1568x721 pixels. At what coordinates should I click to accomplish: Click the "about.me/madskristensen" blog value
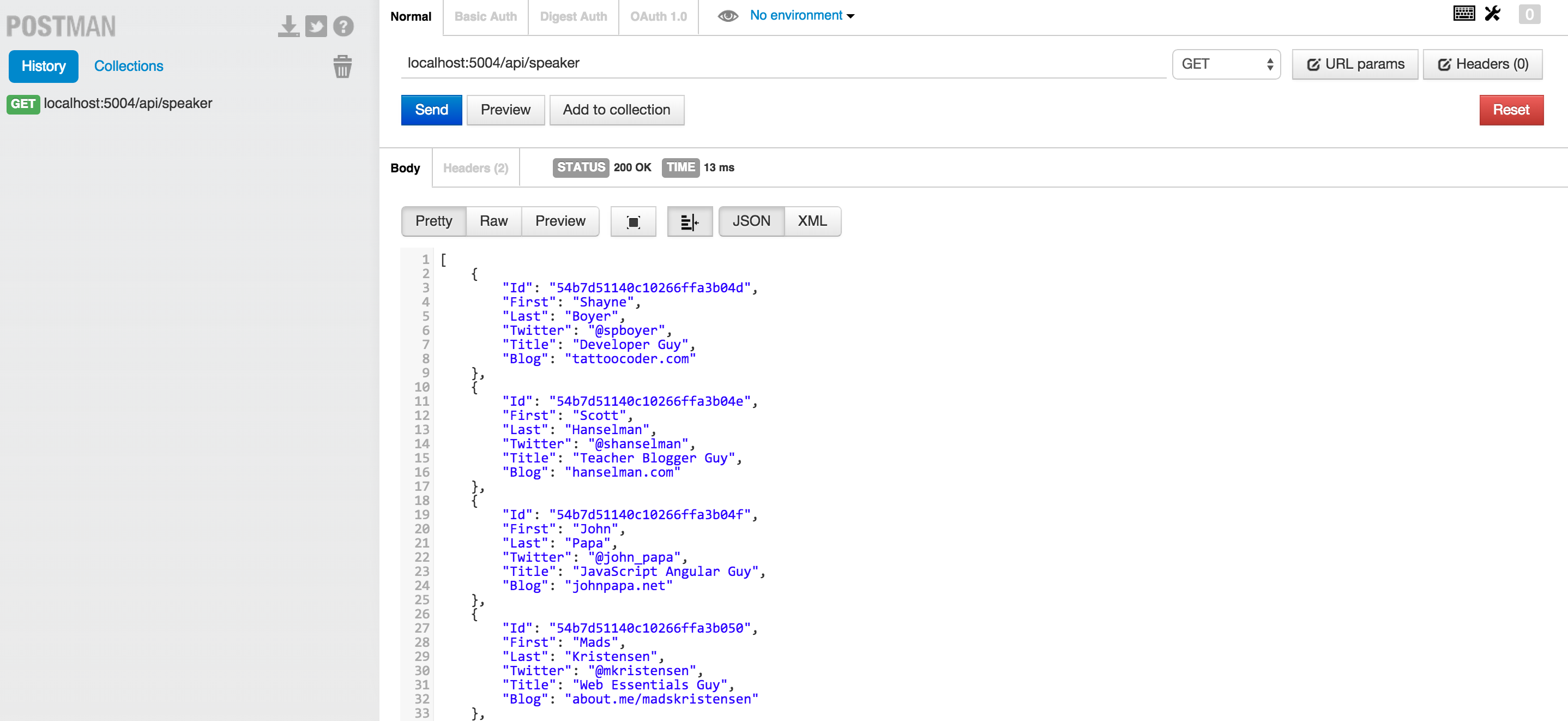coord(662,699)
